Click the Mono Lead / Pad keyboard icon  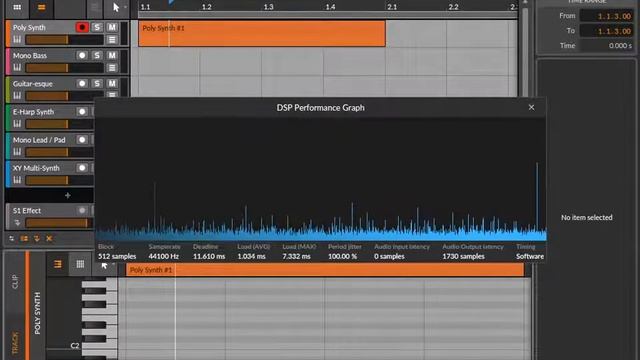(x=17, y=152)
